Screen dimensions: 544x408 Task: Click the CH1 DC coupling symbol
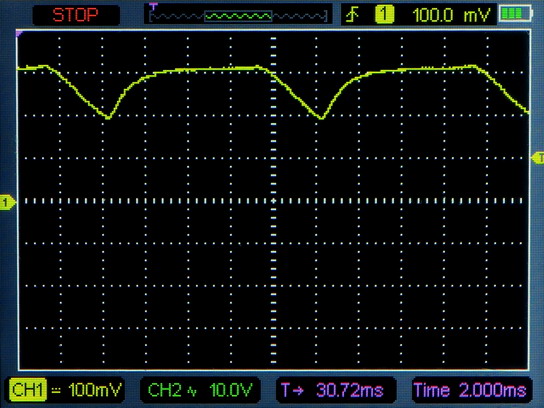[x=56, y=390]
